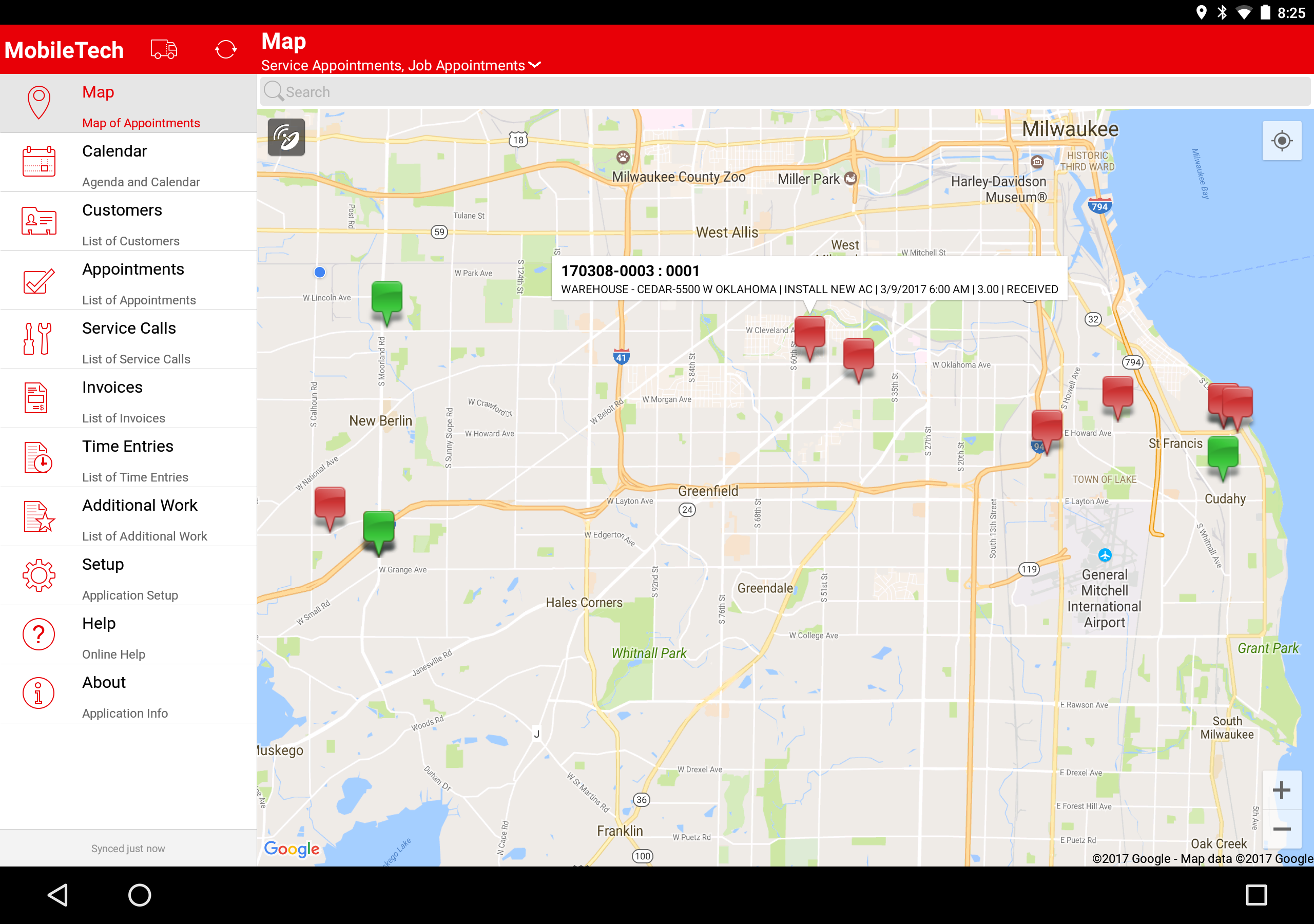The width and height of the screenshot is (1314, 924).
Task: Click the truck icon in header
Action: tap(164, 49)
